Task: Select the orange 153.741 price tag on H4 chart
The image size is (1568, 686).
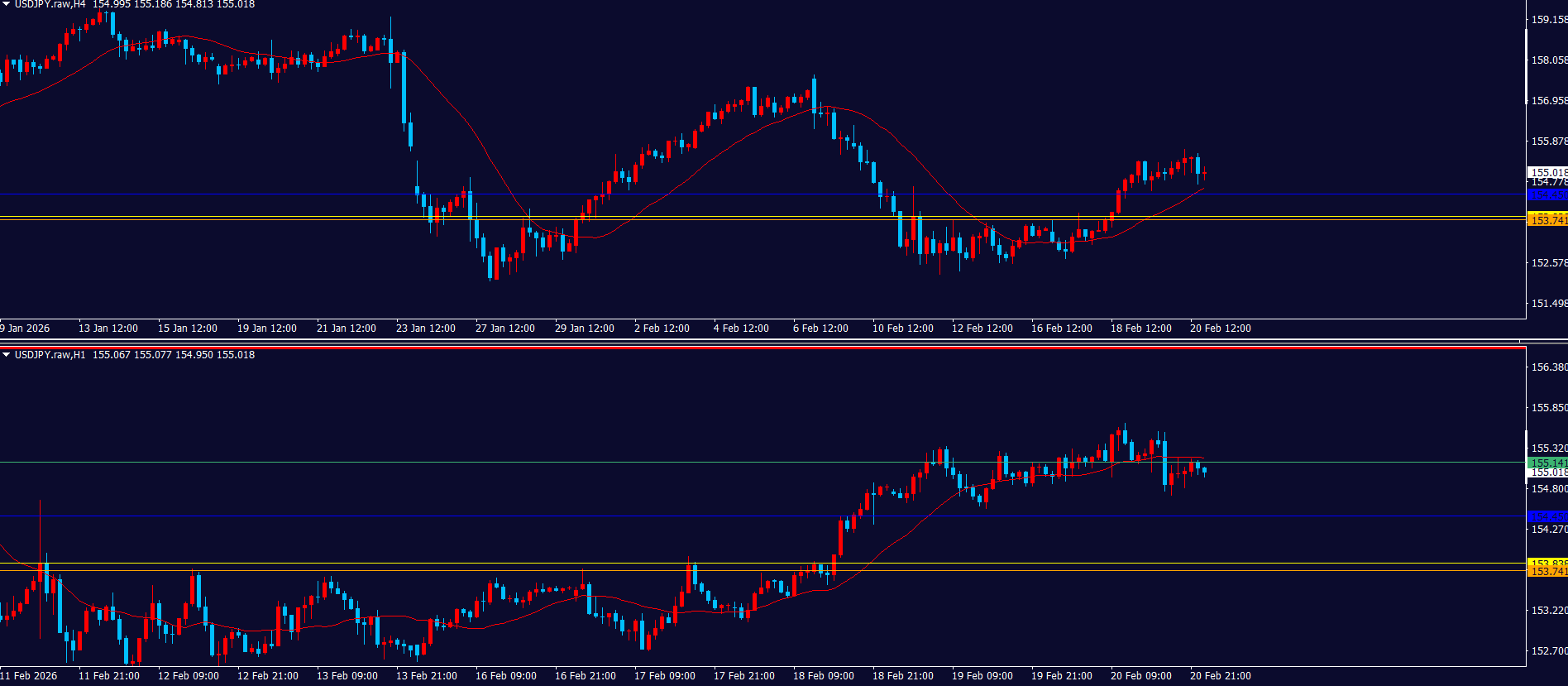Action: tap(1546, 220)
